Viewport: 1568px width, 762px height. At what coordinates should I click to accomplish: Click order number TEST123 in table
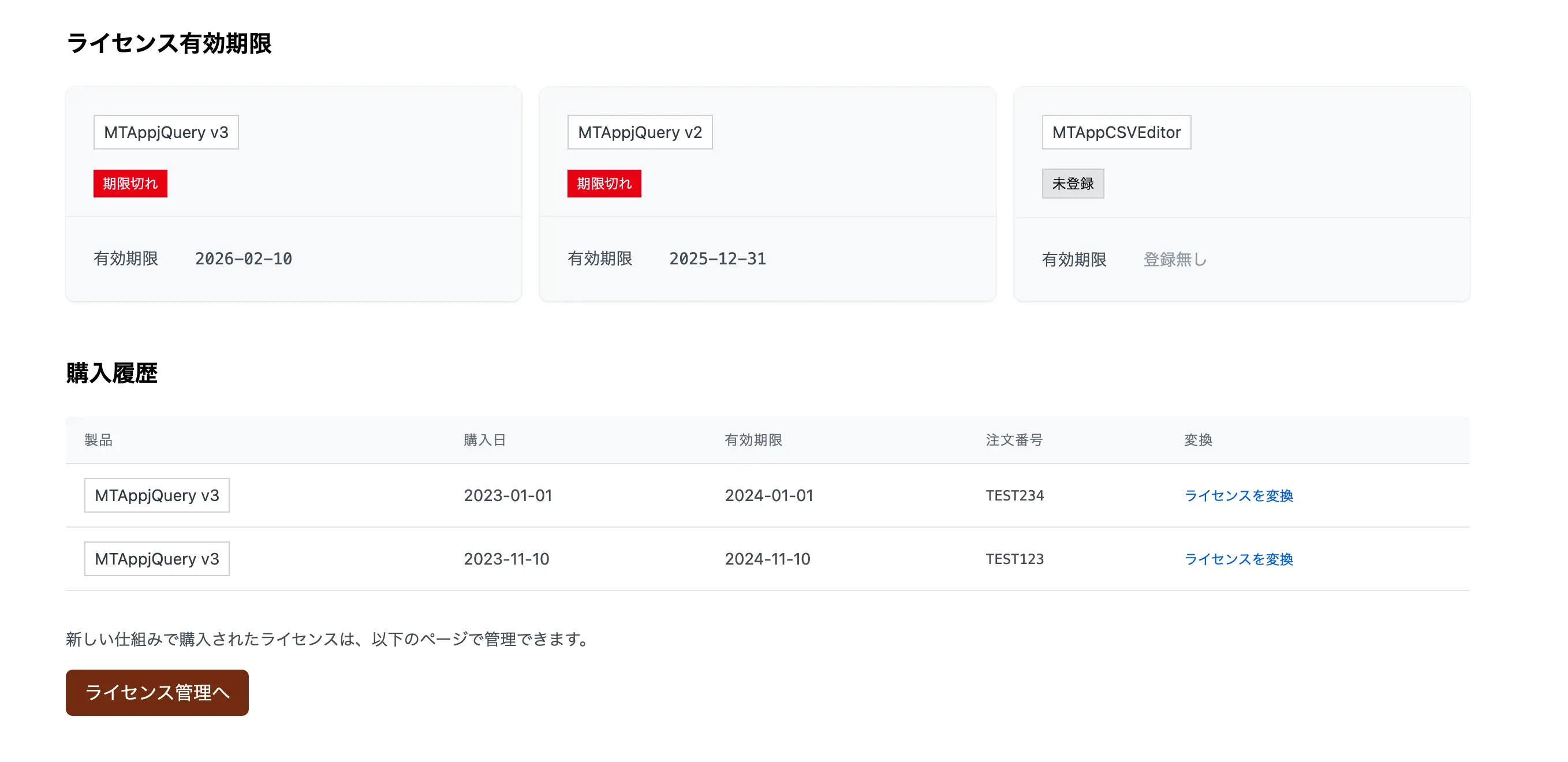[1014, 559]
